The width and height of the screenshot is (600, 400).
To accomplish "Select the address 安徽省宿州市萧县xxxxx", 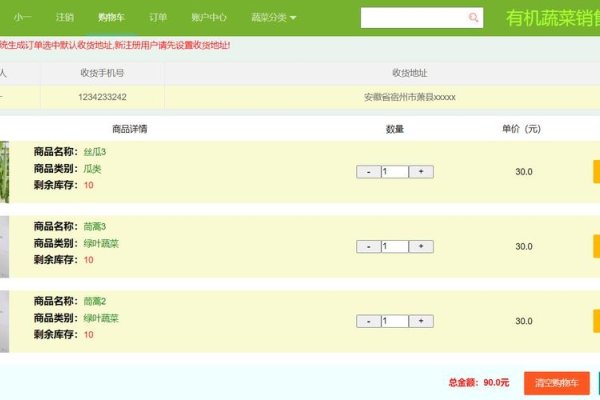I will point(409,97).
